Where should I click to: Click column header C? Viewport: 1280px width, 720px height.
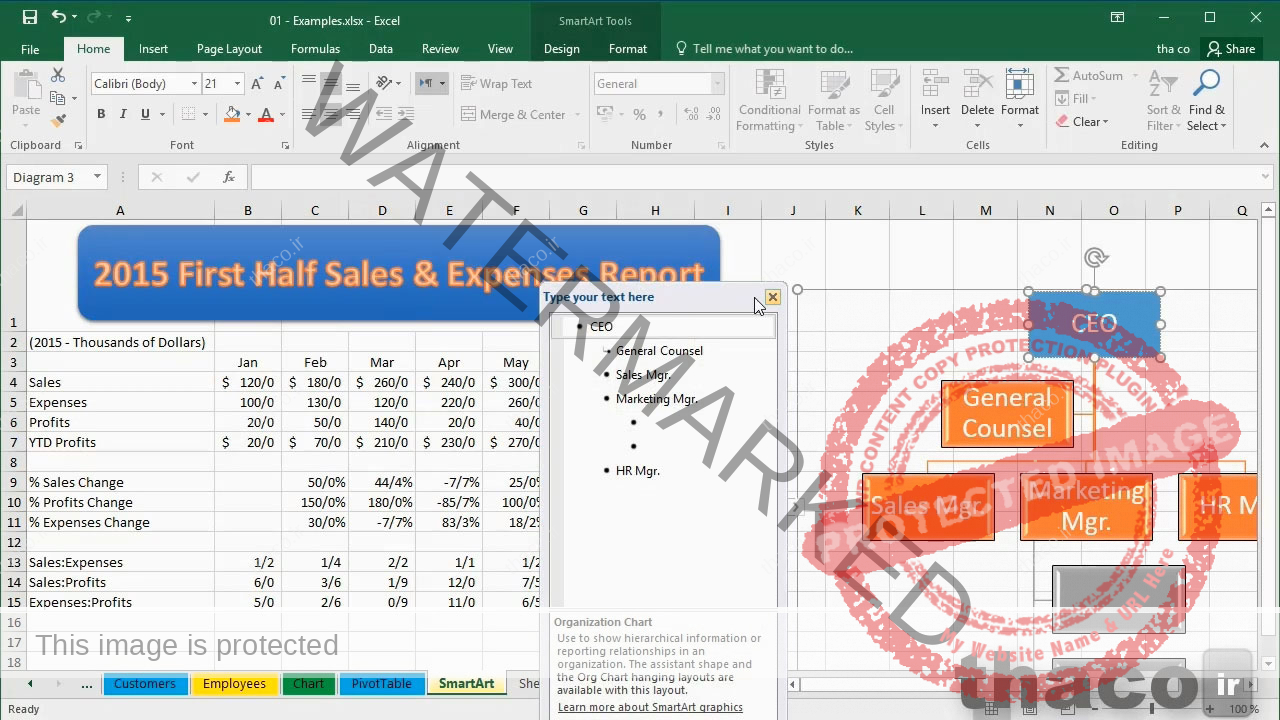pyautogui.click(x=315, y=210)
